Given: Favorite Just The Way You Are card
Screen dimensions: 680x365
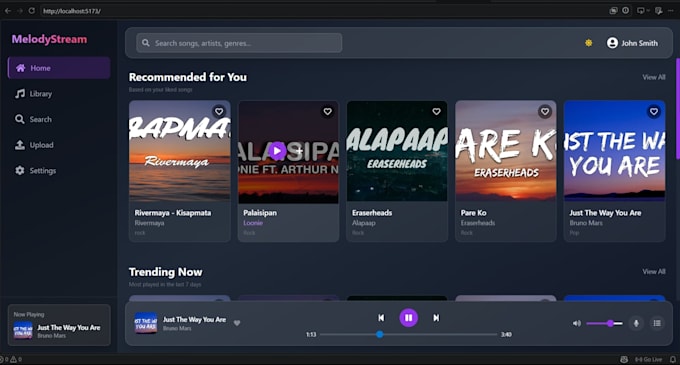Looking at the screenshot, I should (x=654, y=111).
